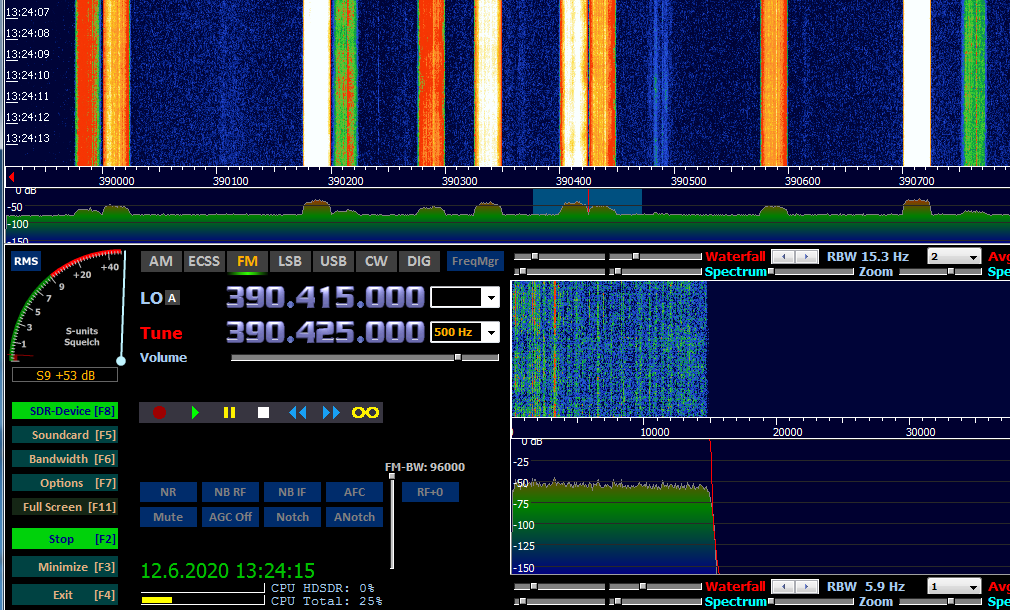
Task: Select the DIG digital mode
Action: pyautogui.click(x=419, y=261)
